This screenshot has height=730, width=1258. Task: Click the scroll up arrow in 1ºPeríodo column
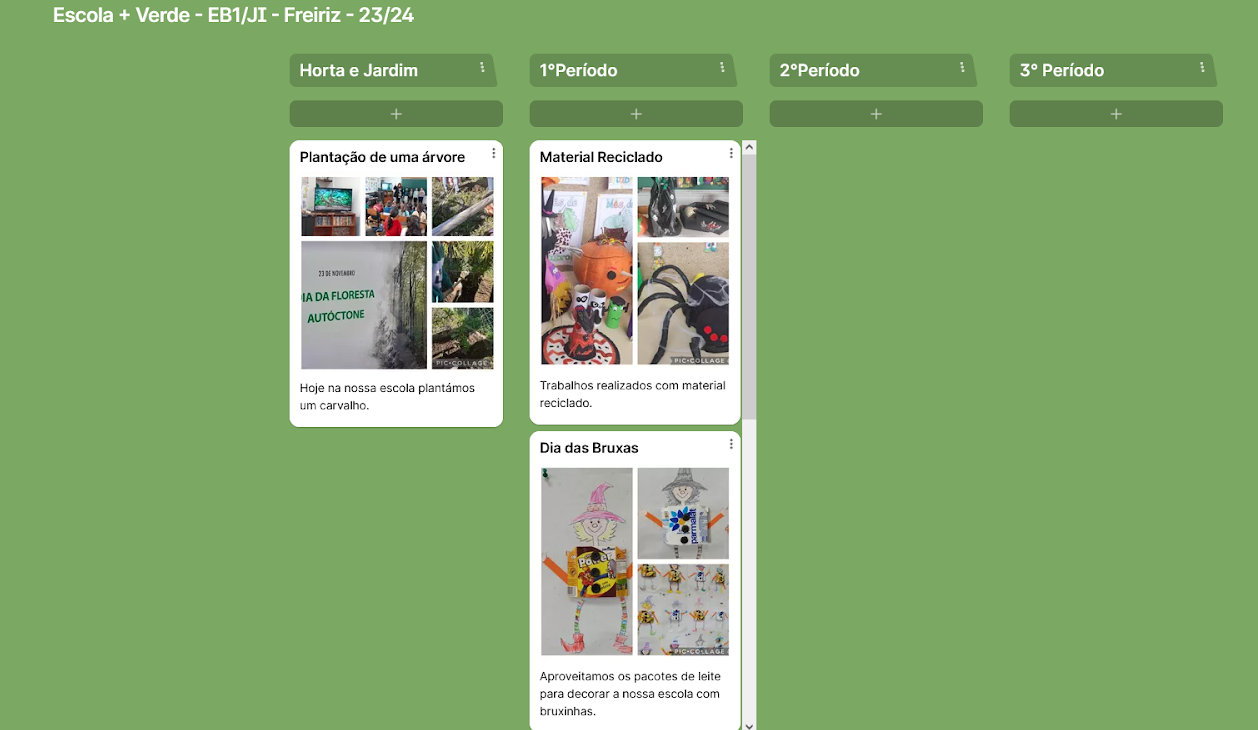point(749,148)
